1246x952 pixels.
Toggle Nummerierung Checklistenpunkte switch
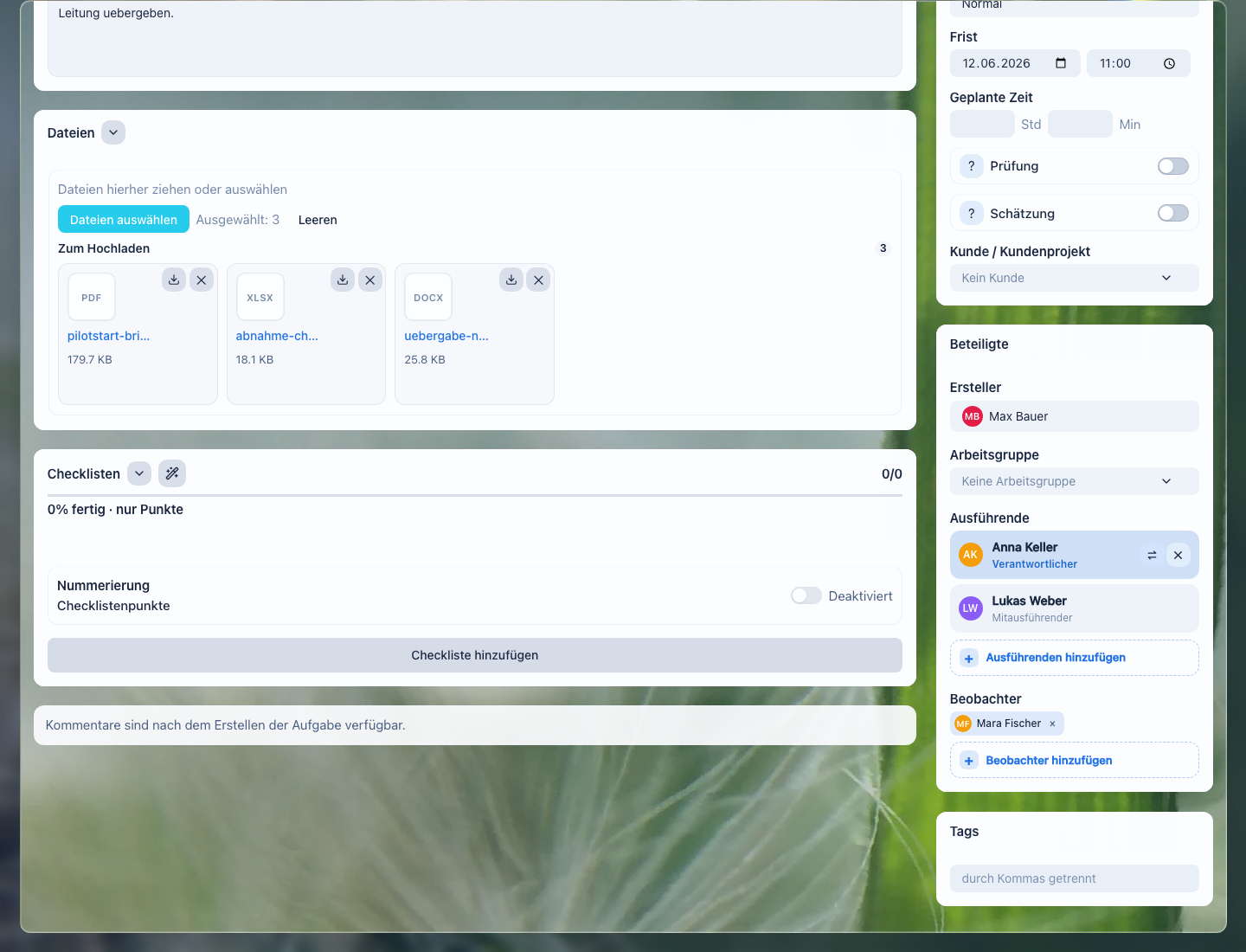806,595
